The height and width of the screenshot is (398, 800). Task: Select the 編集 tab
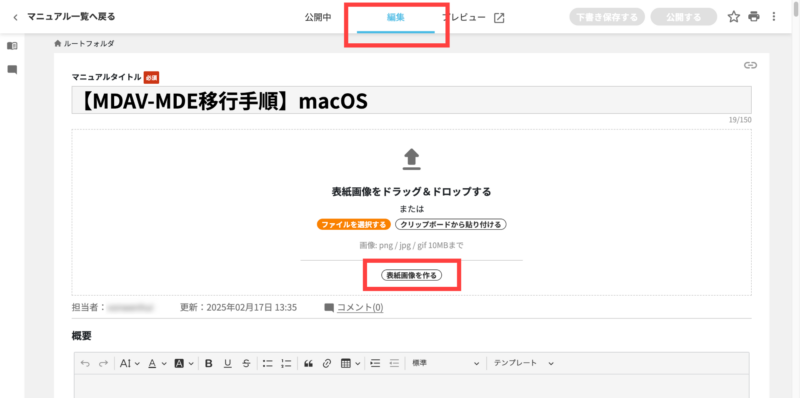[x=395, y=17]
